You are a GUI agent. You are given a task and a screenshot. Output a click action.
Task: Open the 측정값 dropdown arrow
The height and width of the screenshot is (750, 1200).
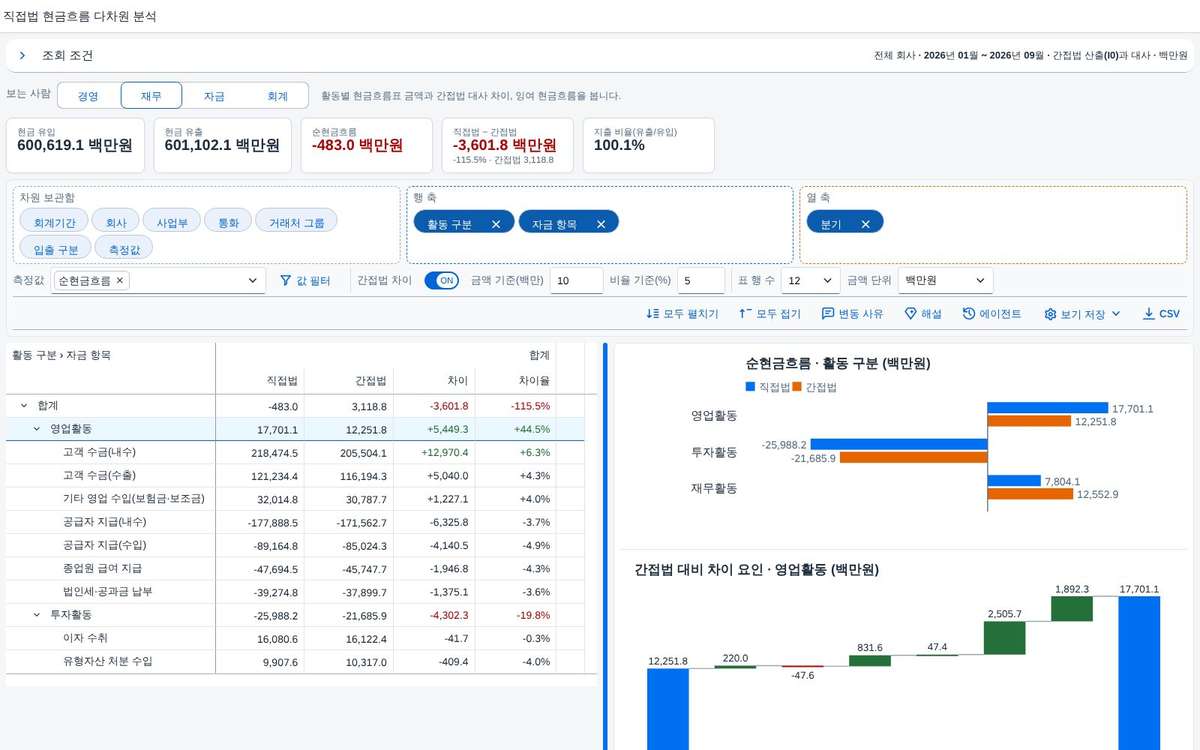coord(253,281)
